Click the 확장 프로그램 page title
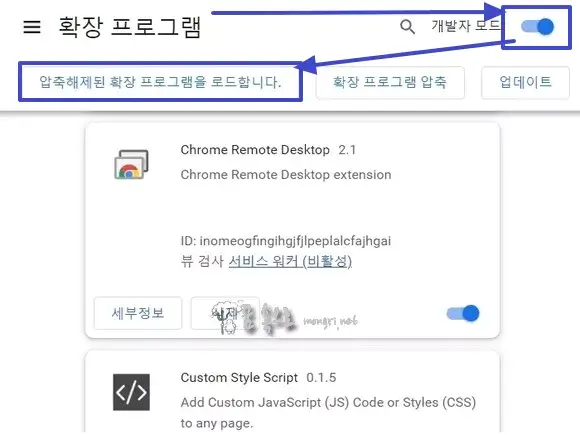The height and width of the screenshot is (435, 580). 130,27
